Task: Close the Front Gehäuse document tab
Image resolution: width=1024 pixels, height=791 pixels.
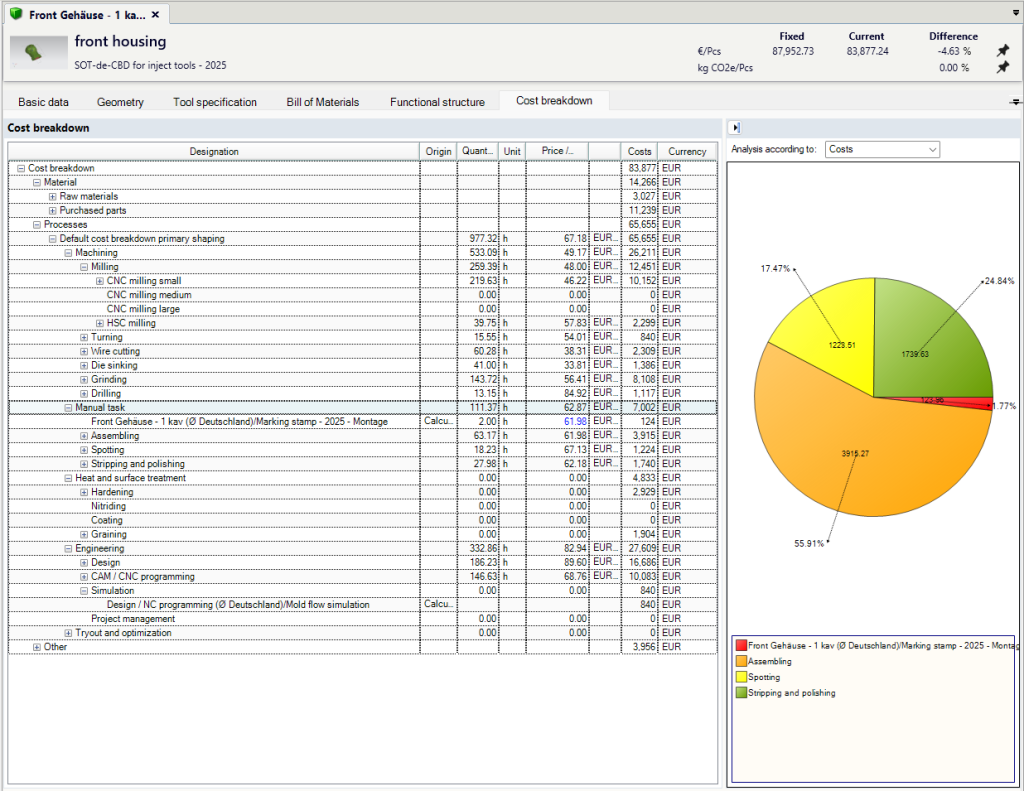Action: pyautogui.click(x=155, y=14)
